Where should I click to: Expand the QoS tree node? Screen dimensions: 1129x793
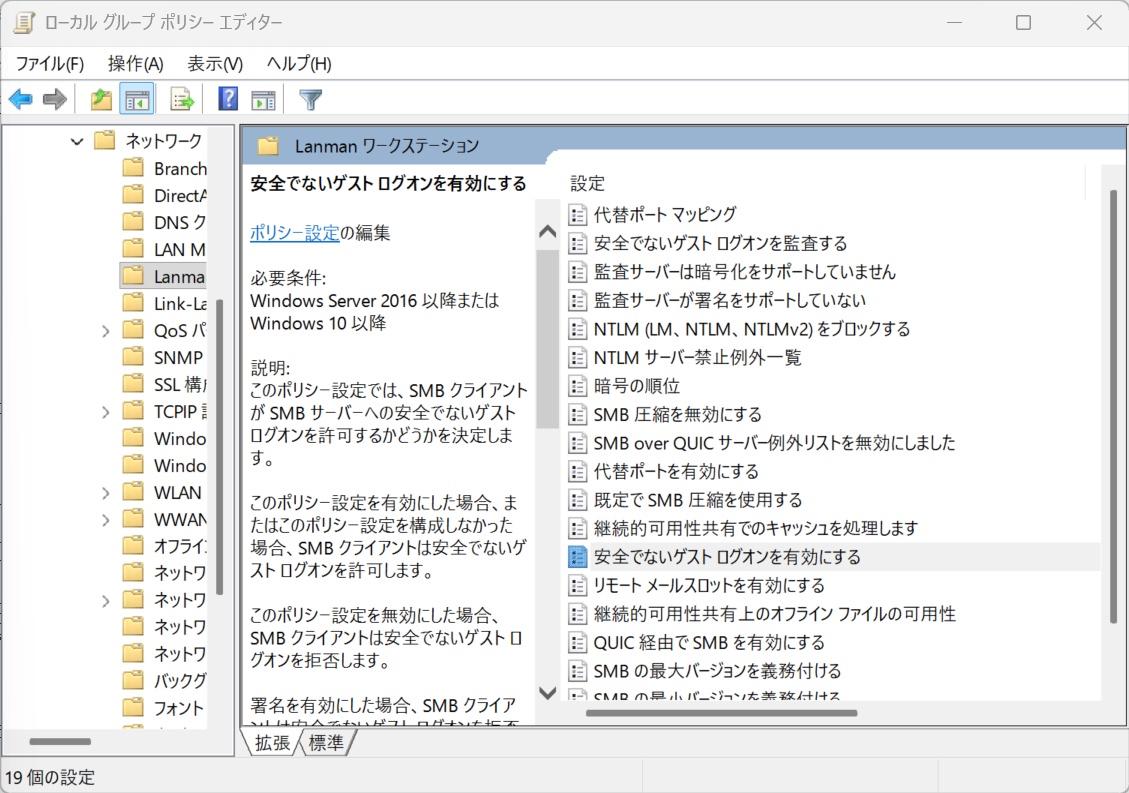[106, 330]
